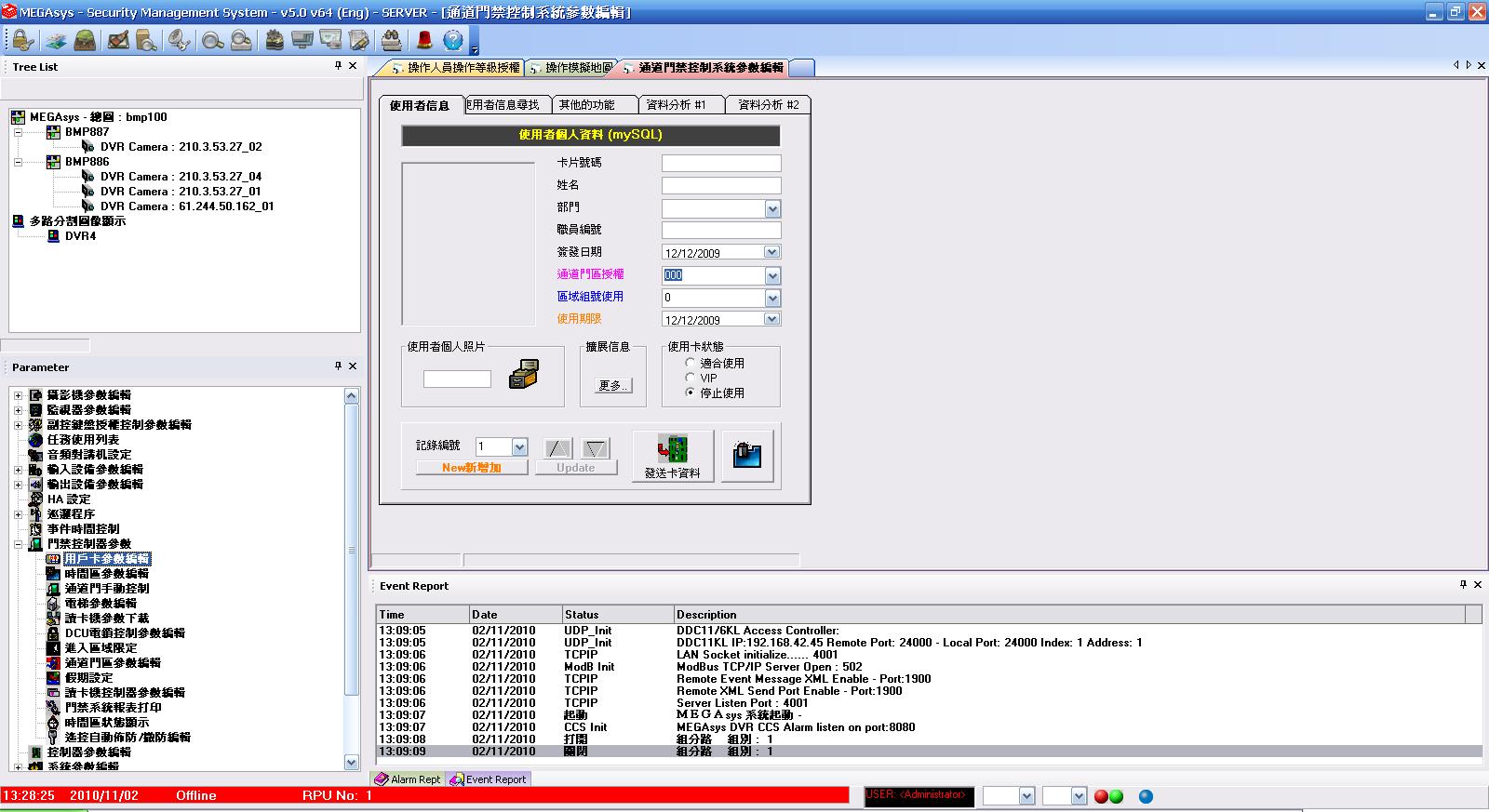Collapse the BMP886 tree node
The image size is (1489, 812).
(x=18, y=162)
